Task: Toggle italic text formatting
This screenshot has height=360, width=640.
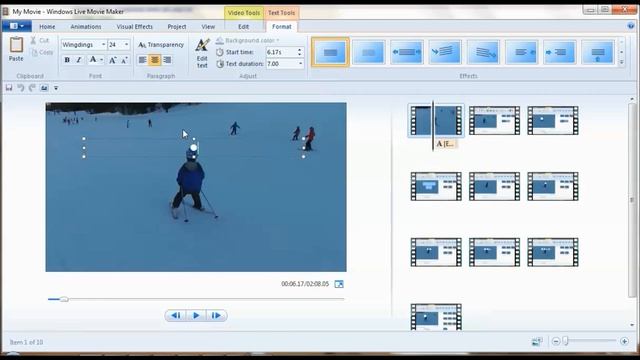Action: click(x=79, y=60)
